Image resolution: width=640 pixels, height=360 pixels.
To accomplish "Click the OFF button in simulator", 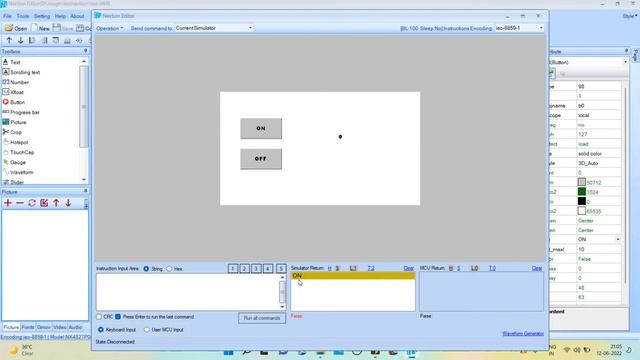I will (x=261, y=159).
